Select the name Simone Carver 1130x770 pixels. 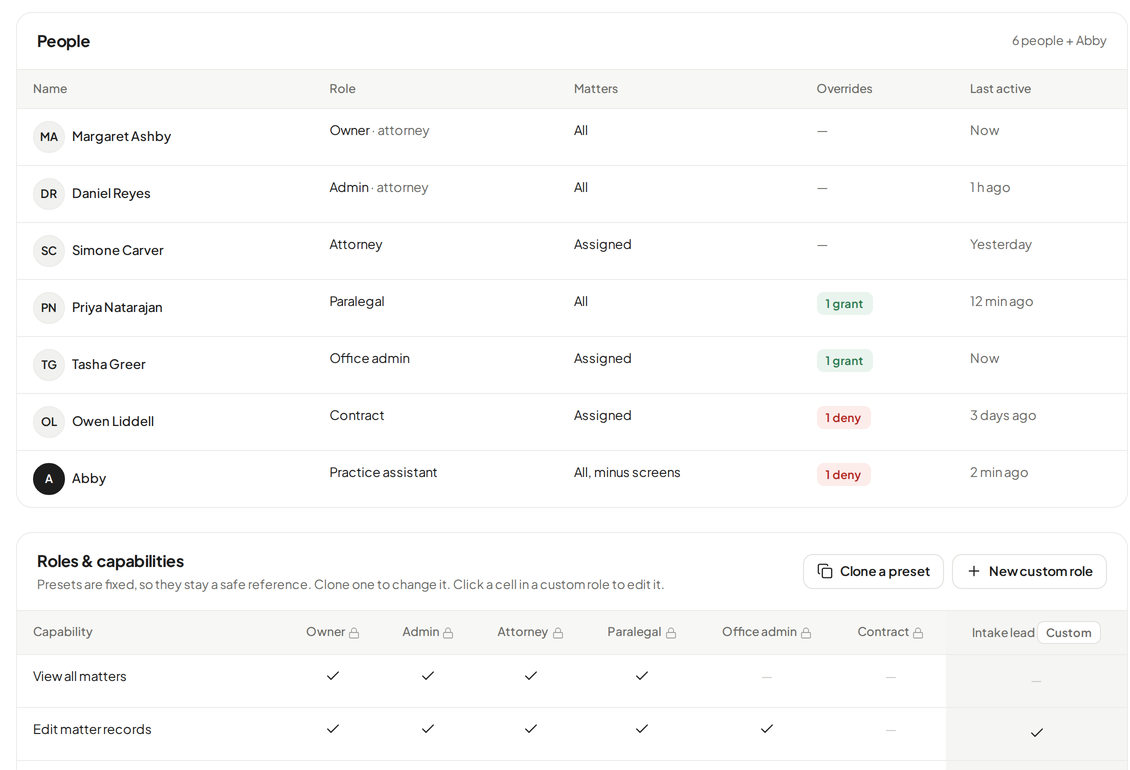117,250
